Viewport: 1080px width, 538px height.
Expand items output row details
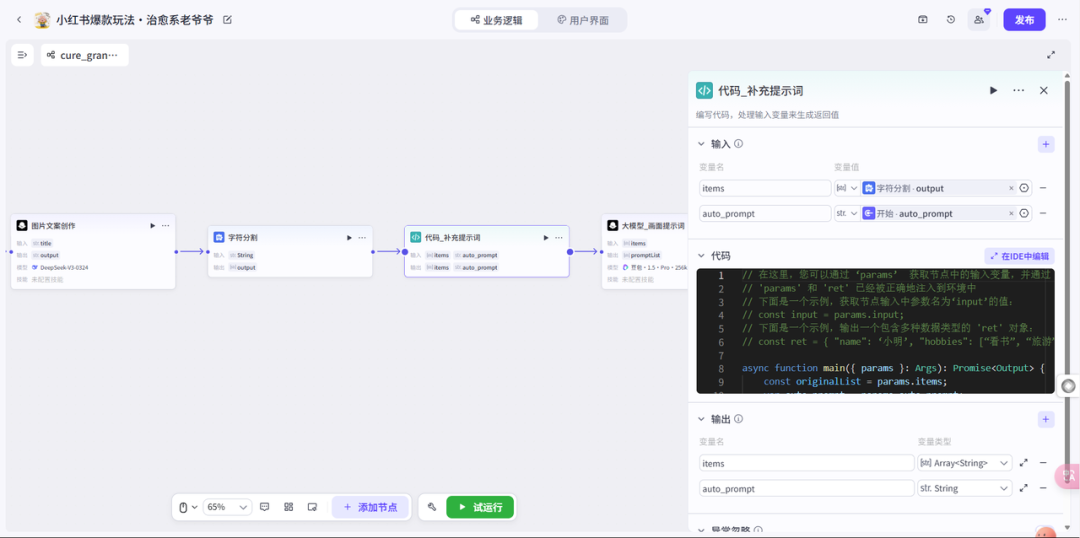(x=1024, y=463)
